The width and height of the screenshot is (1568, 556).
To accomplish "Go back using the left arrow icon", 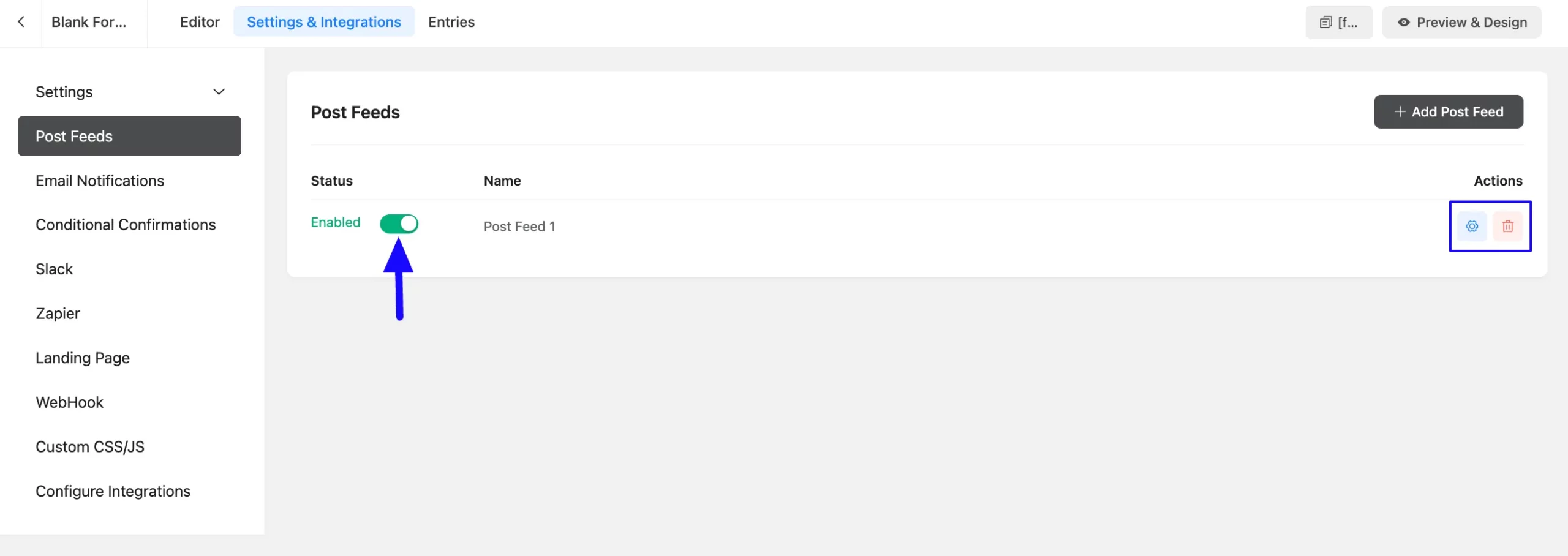I will [x=21, y=22].
